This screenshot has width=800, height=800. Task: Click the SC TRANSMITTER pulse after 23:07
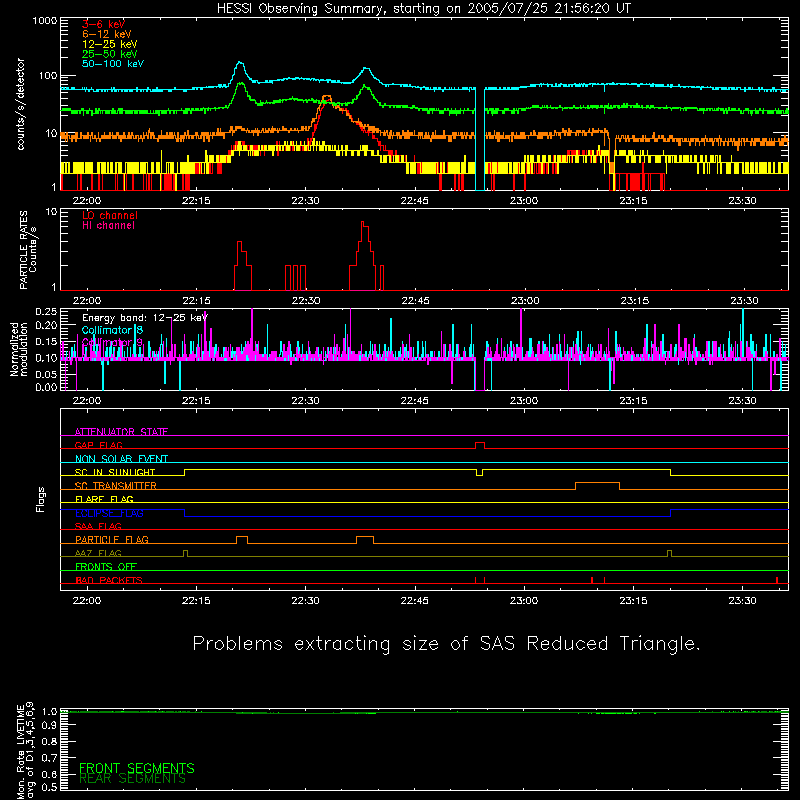tap(597, 486)
